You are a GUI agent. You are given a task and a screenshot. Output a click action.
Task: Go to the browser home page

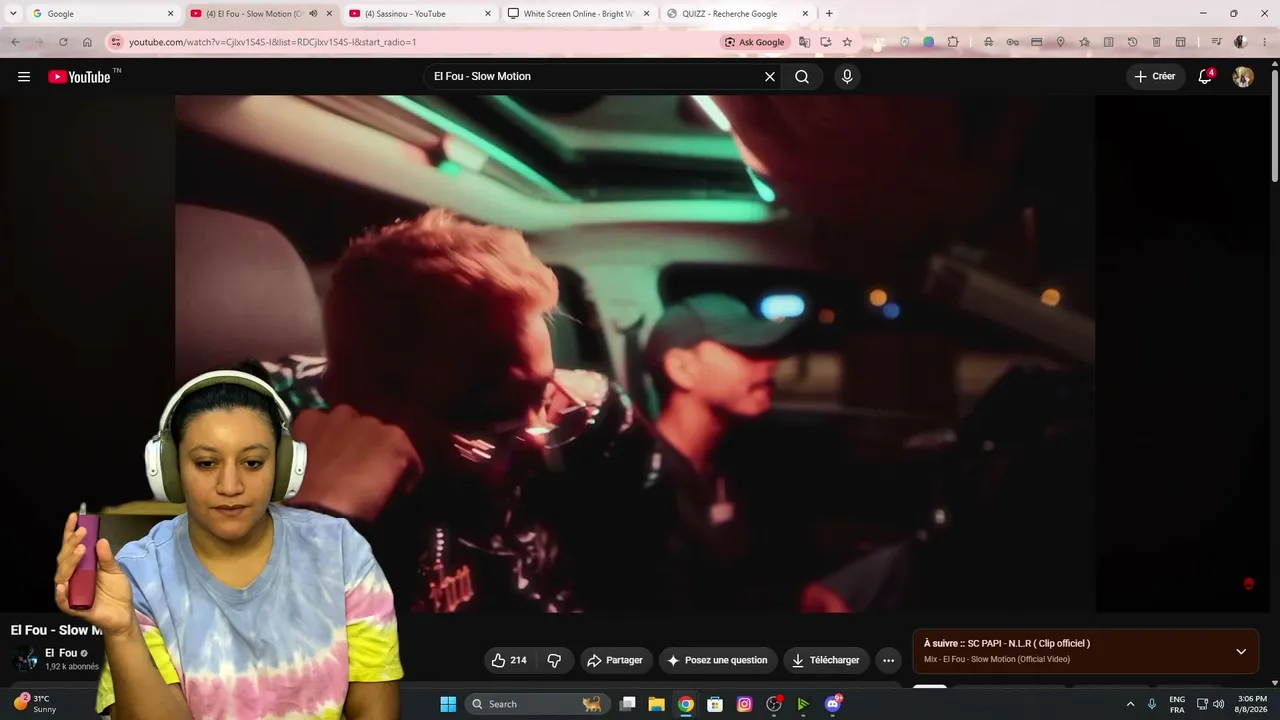(x=87, y=42)
